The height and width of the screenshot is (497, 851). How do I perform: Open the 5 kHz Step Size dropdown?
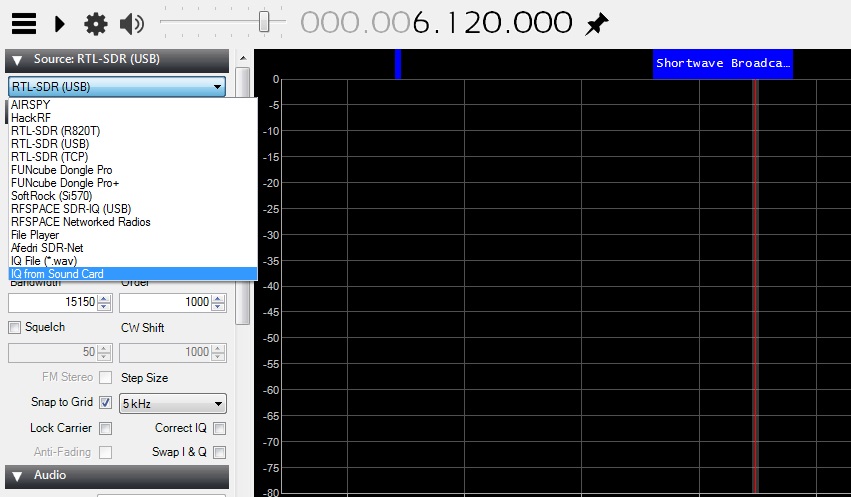173,404
